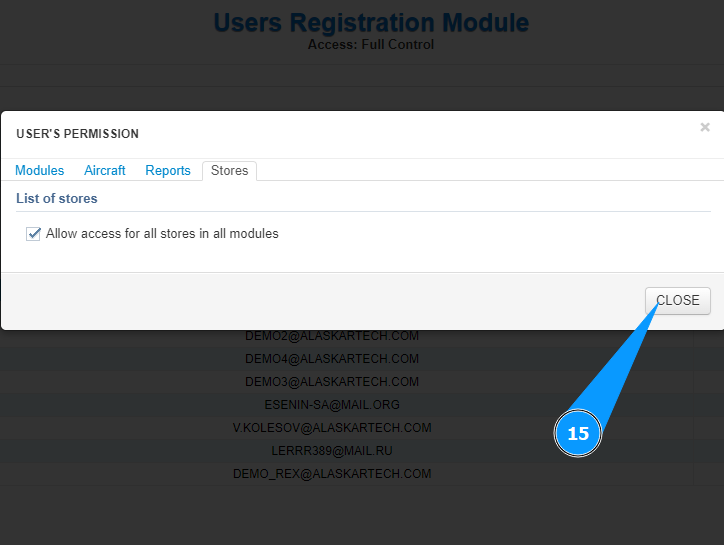Select the Stores tab

point(229,171)
